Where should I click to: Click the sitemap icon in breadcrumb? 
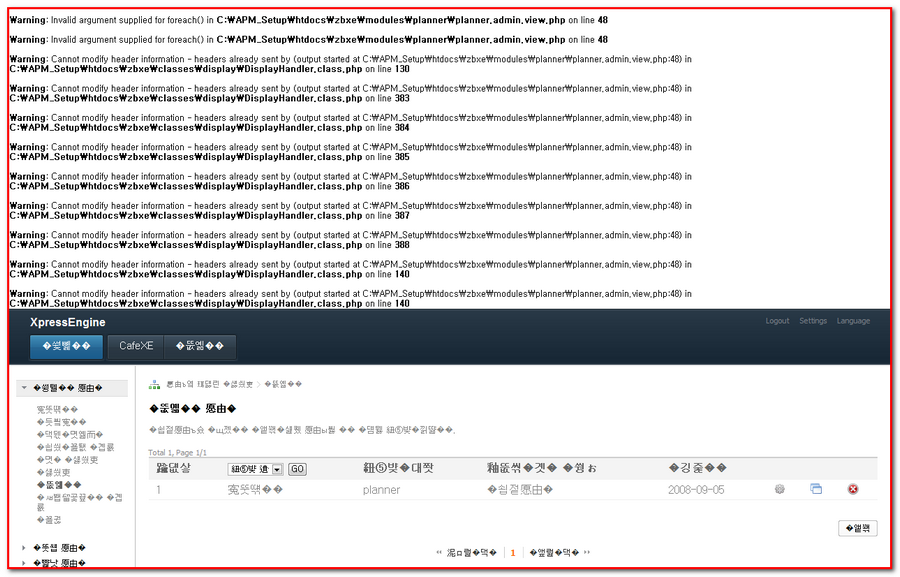click(154, 385)
